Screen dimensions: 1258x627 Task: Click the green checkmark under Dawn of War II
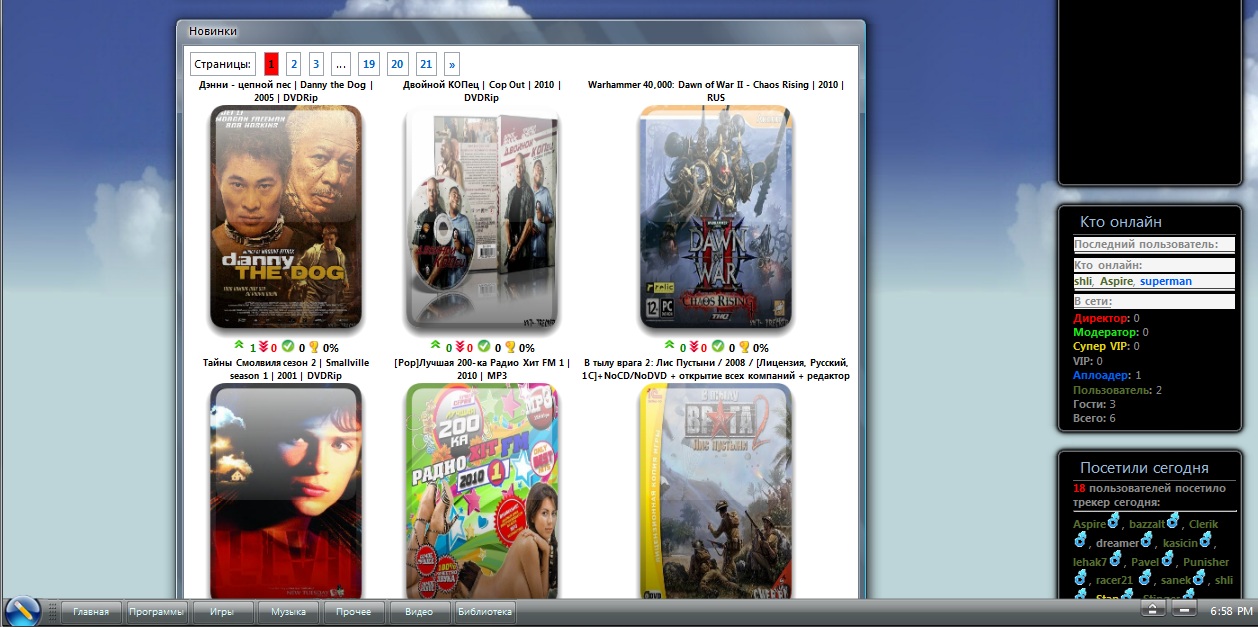718,346
